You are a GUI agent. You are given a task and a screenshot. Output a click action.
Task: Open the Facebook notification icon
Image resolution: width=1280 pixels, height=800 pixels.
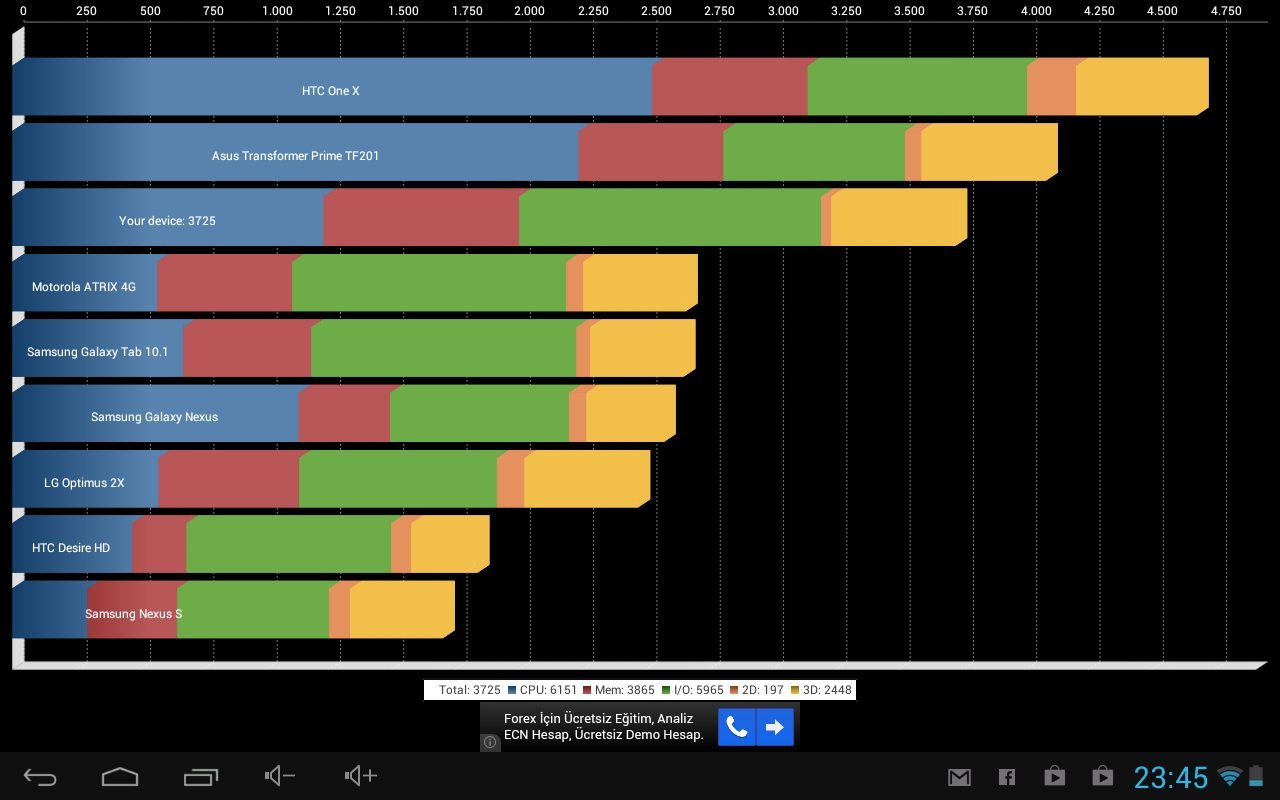(1007, 777)
